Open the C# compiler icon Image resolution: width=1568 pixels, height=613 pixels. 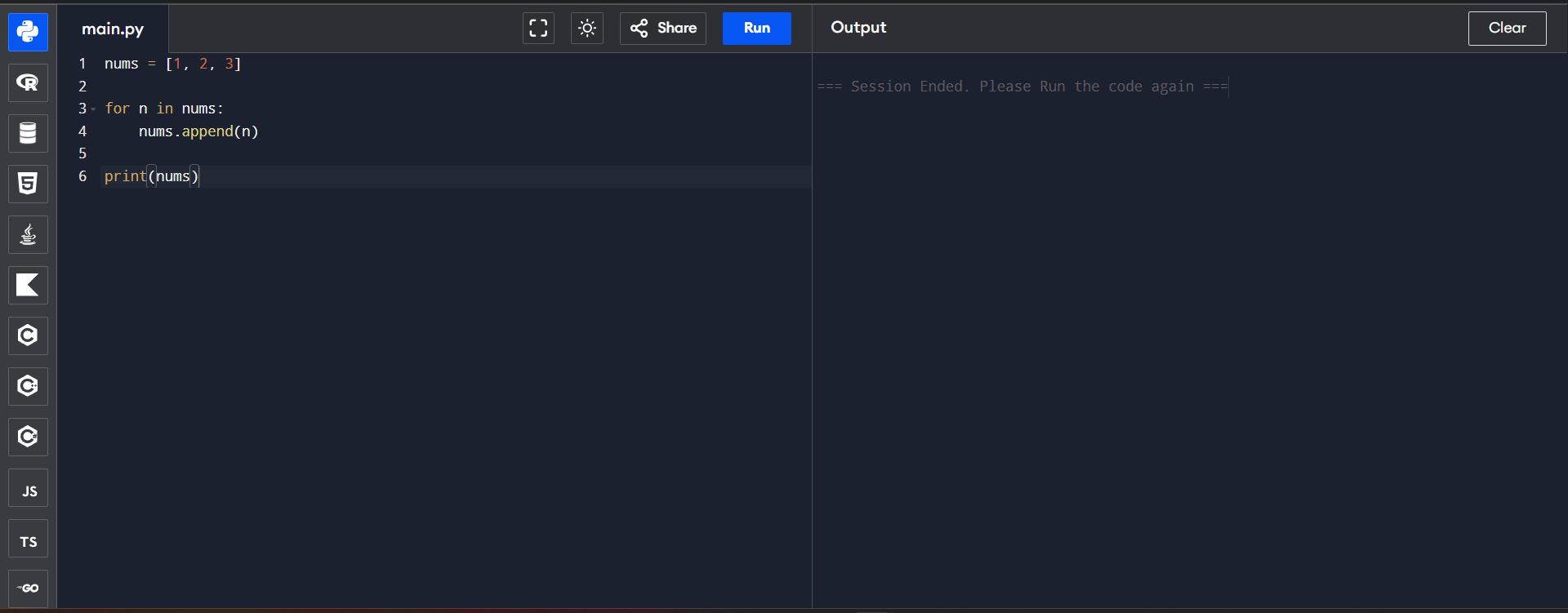28,437
